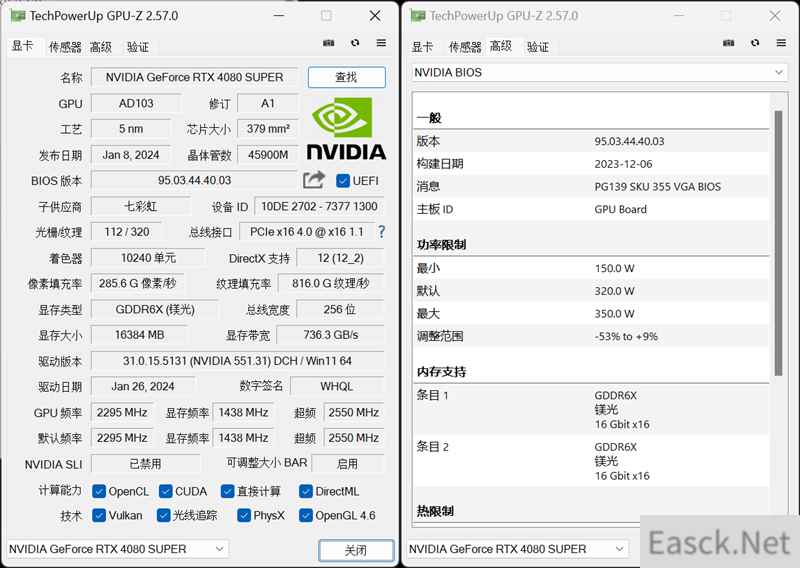Click the GPU field showing AD103
The width and height of the screenshot is (800, 568).
coord(136,103)
